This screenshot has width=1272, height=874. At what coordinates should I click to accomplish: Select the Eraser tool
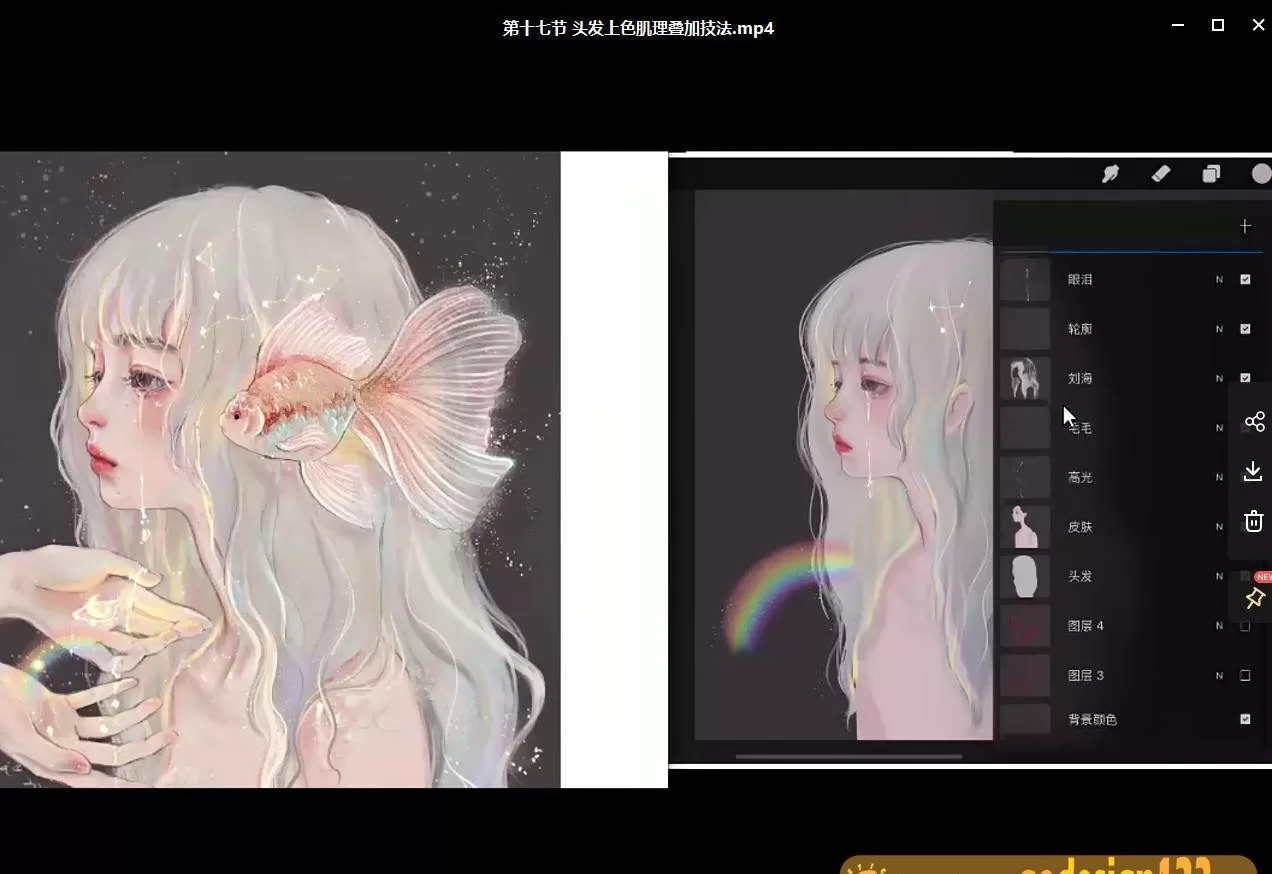pos(1161,173)
